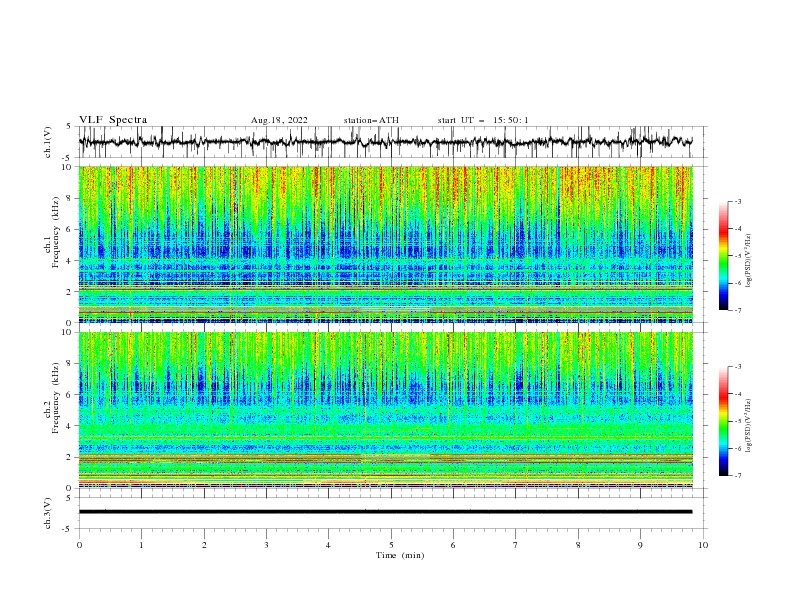Viewport: 792px width, 612px height.
Task: Click the '10' tick on the time axis
Action: (x=703, y=545)
